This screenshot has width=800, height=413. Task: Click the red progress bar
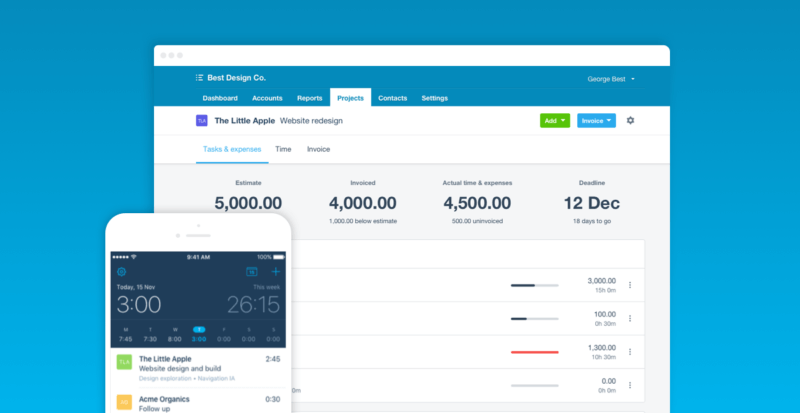click(534, 352)
